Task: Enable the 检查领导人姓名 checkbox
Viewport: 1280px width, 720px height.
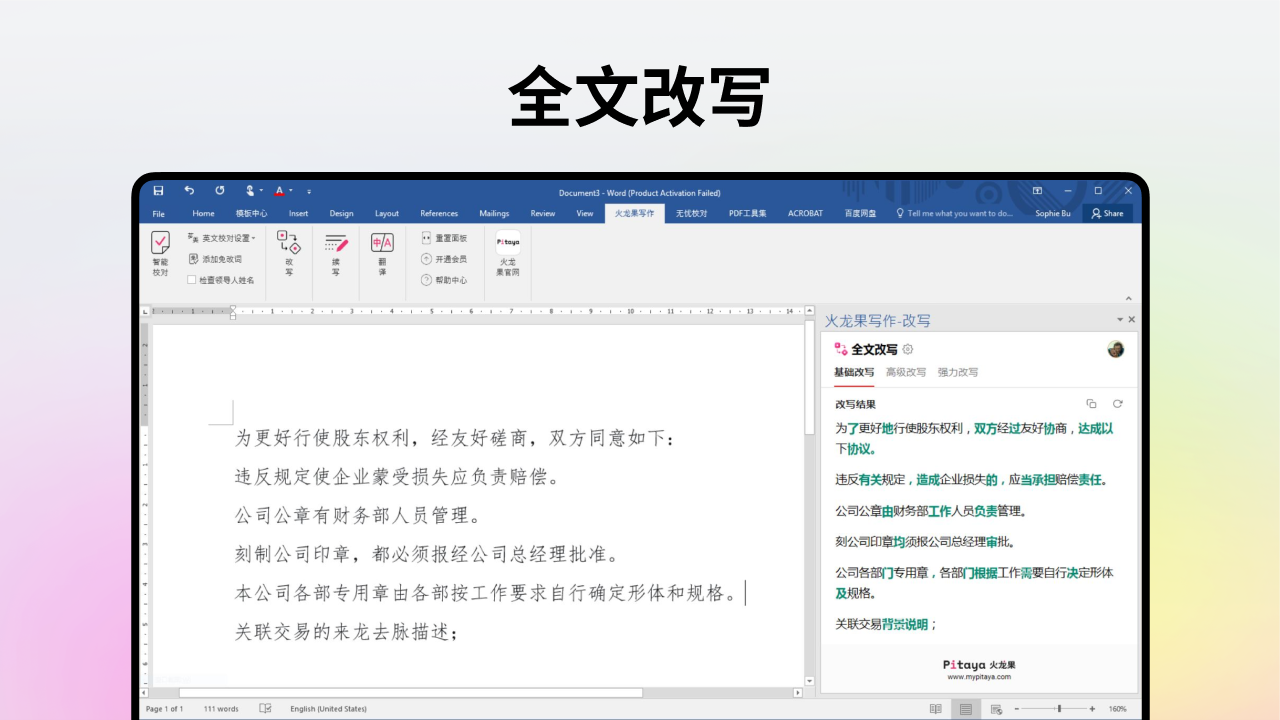Action: coord(191,279)
